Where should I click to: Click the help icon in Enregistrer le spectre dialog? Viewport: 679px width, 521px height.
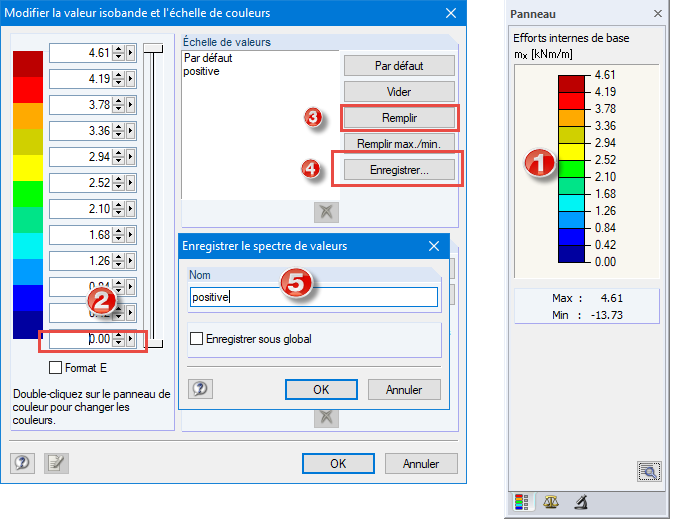click(200, 388)
